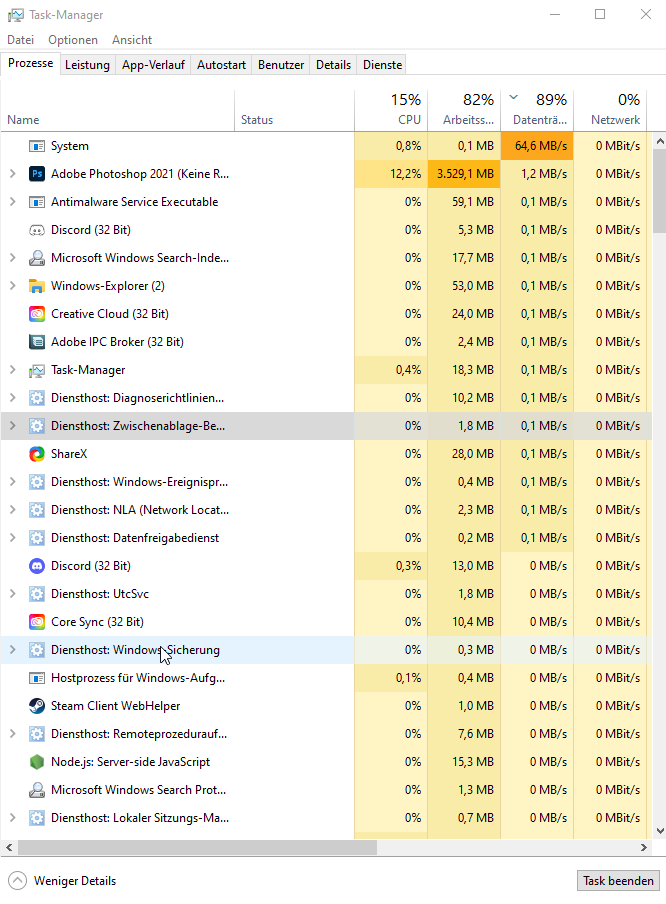Open the Autostart tab
The height and width of the screenshot is (904, 666).
tap(221, 65)
